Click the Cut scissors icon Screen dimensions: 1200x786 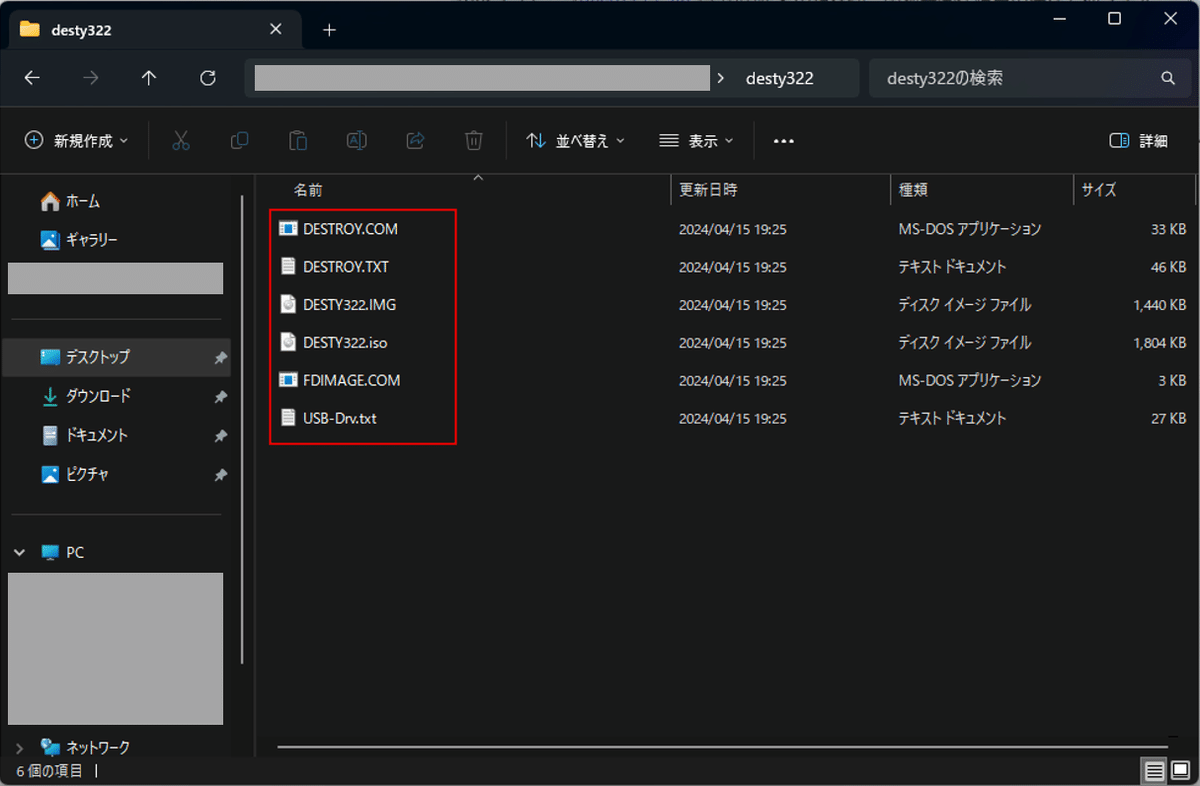pos(181,141)
